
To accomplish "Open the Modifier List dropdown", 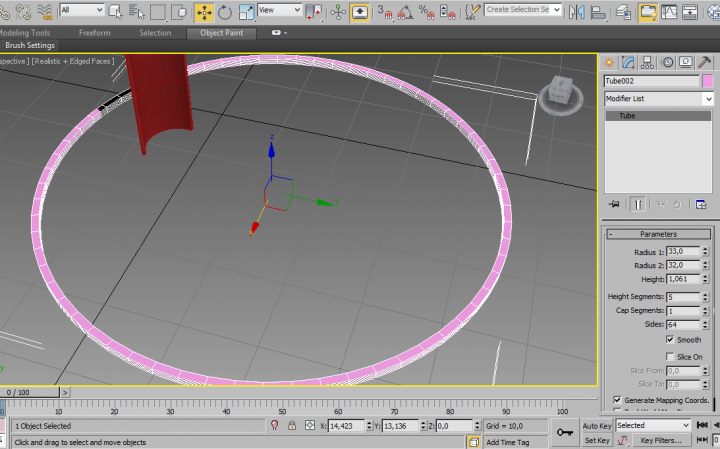I will pos(659,99).
